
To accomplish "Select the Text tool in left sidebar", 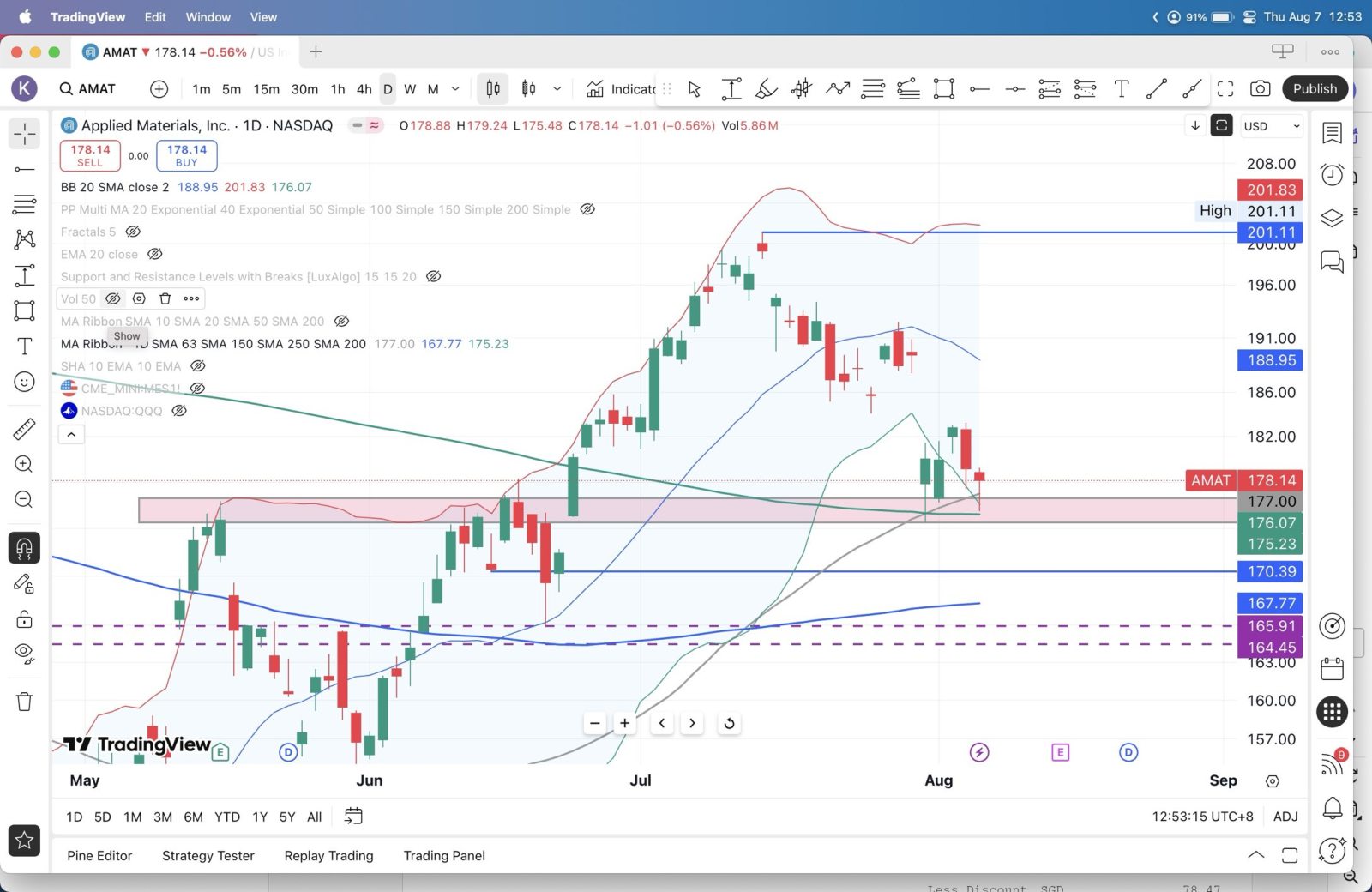I will (24, 347).
